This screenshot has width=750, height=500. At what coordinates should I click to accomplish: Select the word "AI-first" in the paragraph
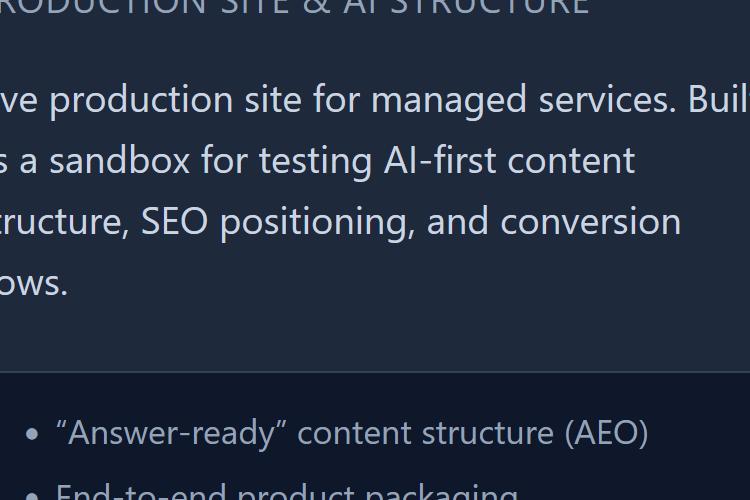click(x=439, y=161)
